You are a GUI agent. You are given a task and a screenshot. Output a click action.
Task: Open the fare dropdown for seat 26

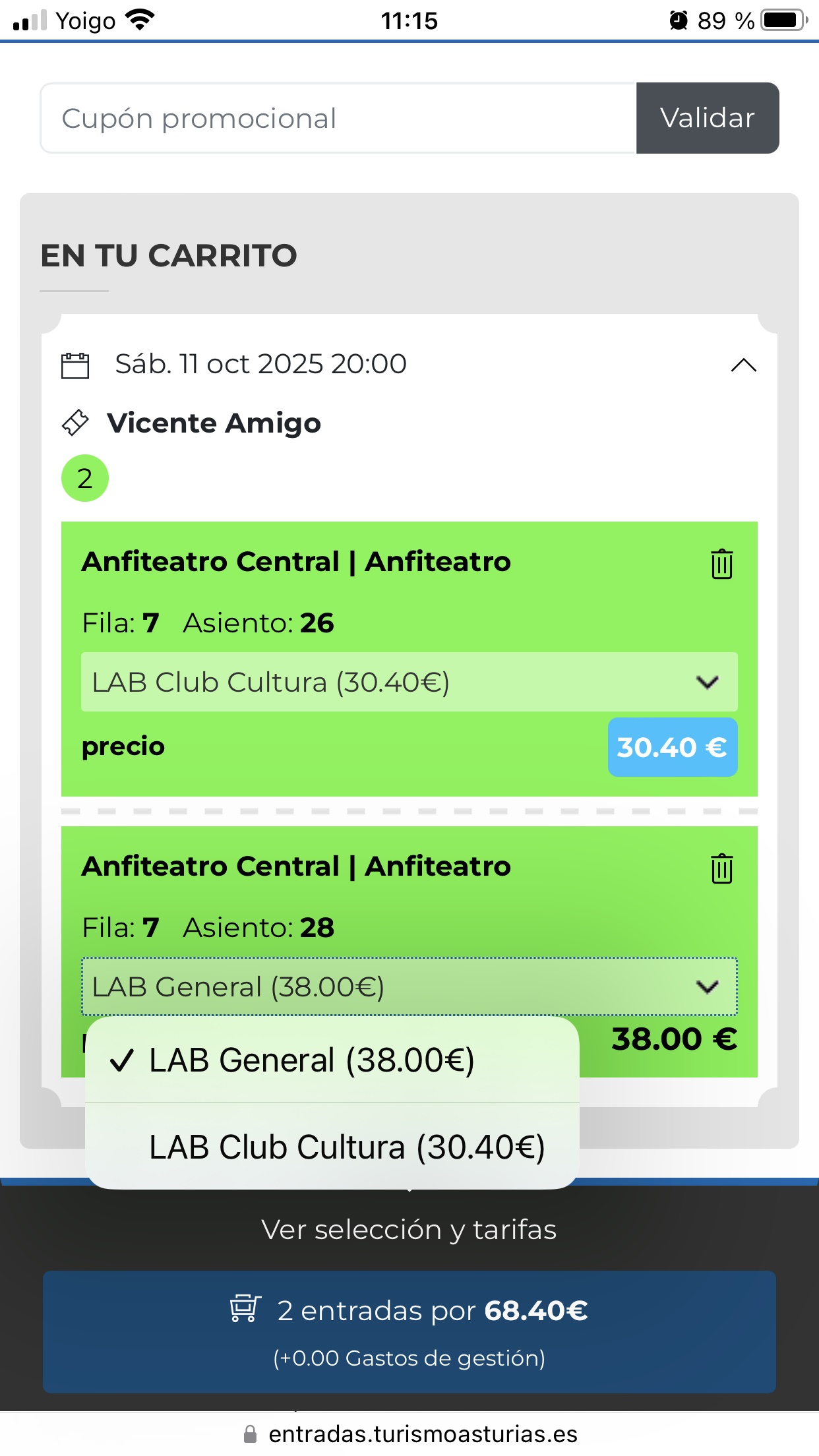409,682
